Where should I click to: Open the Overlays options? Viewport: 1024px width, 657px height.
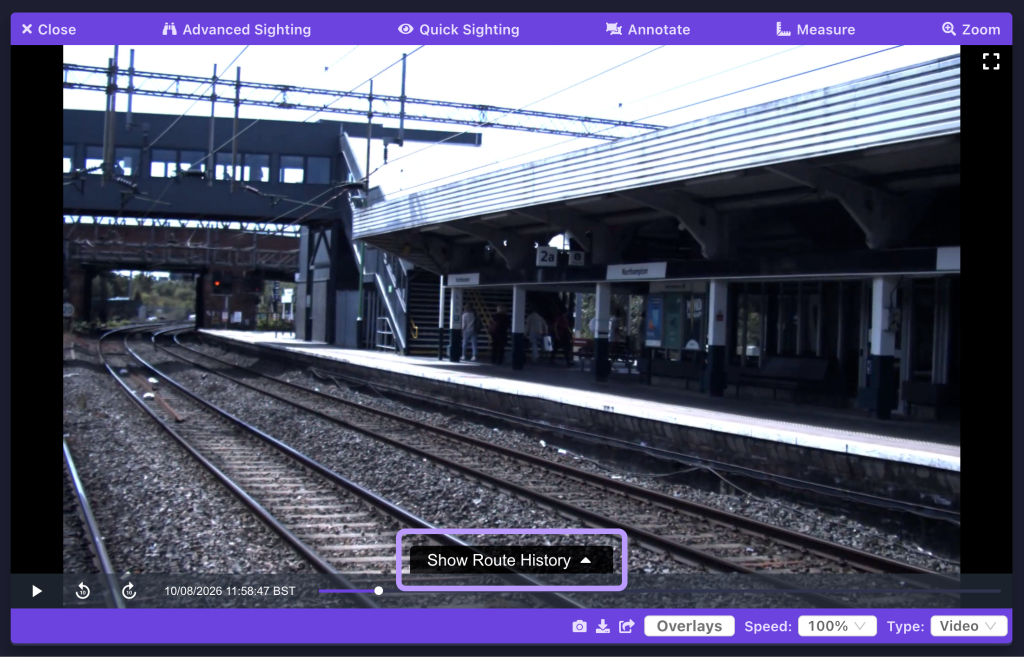(689, 626)
